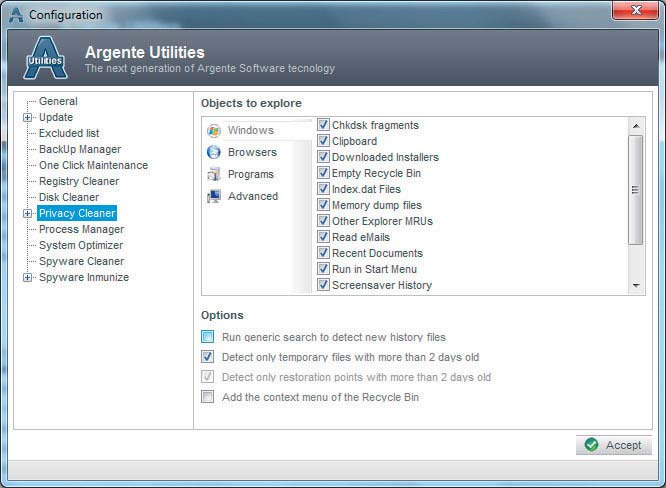The width and height of the screenshot is (666, 488).
Task: Click the scroll up arrow of objects list
Action: click(636, 126)
